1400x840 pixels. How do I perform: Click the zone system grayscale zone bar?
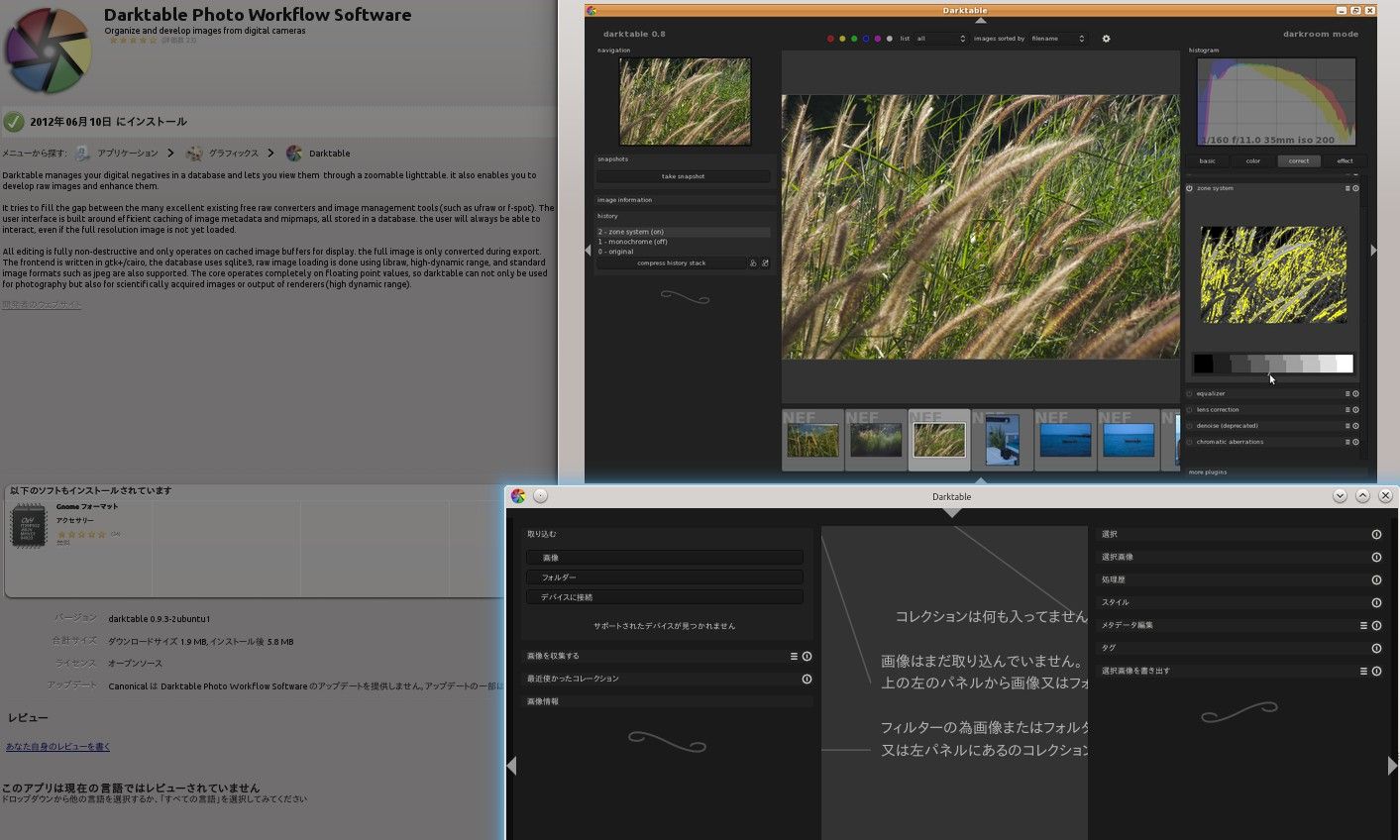(x=1273, y=364)
